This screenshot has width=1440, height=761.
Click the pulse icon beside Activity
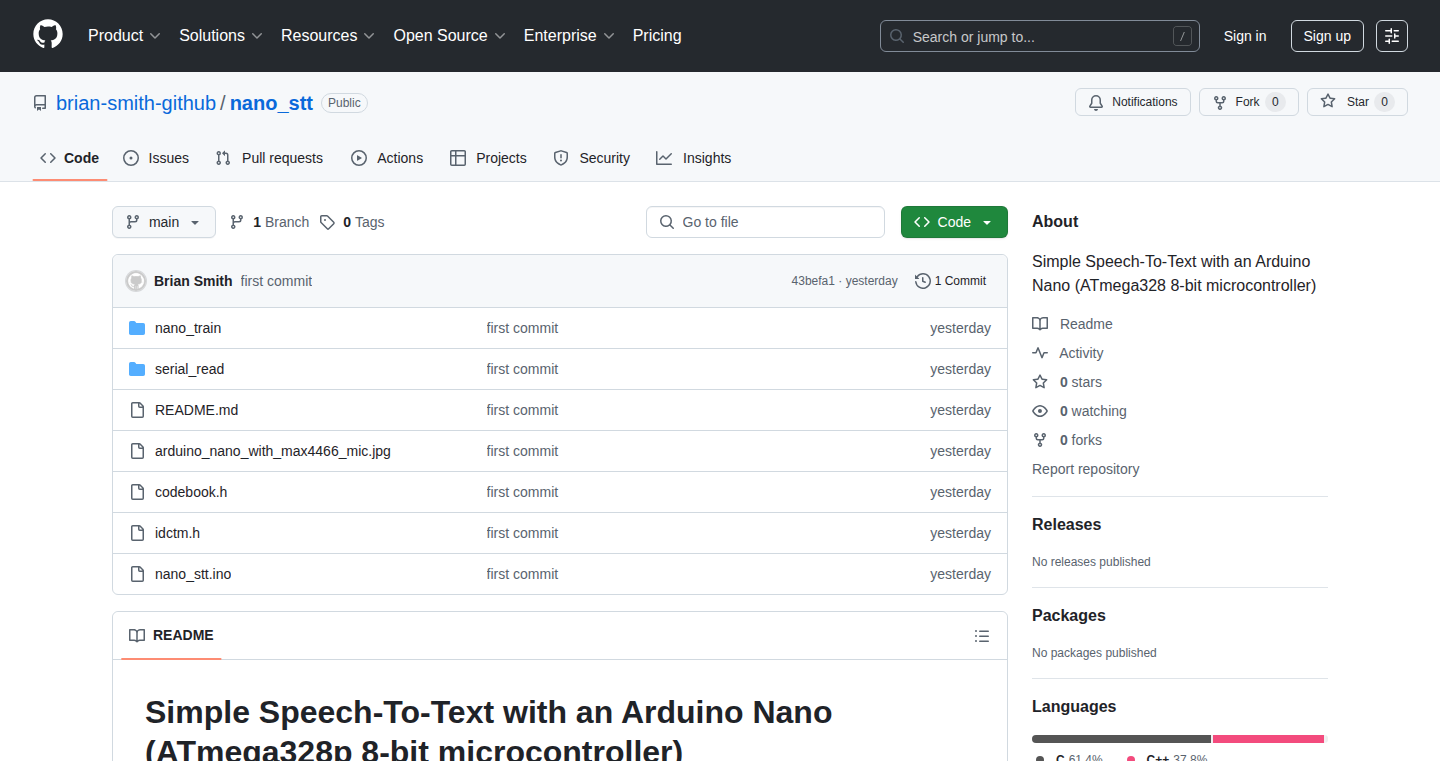(x=1040, y=353)
